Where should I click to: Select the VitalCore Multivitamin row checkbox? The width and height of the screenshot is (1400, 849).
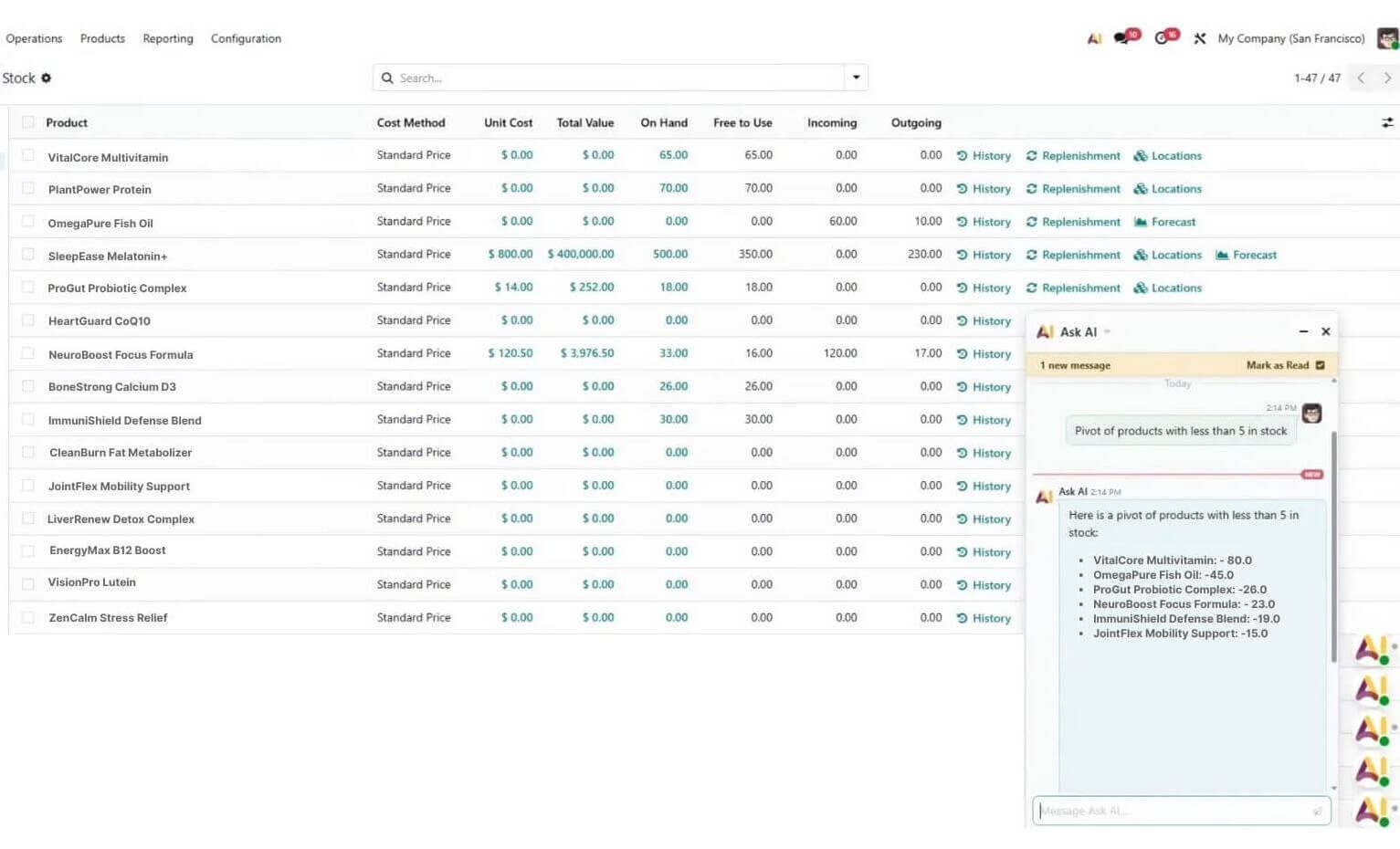click(x=28, y=156)
